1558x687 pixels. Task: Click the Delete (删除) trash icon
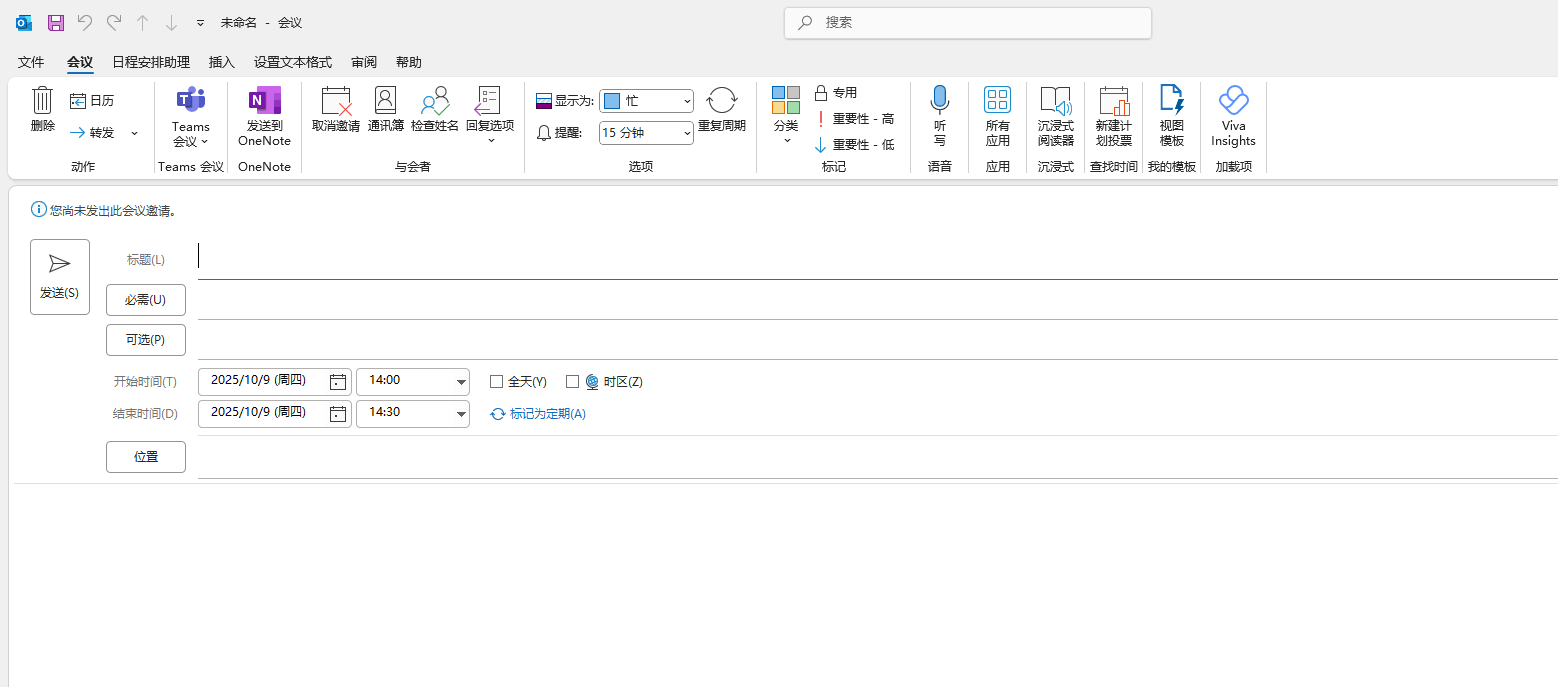click(x=42, y=101)
